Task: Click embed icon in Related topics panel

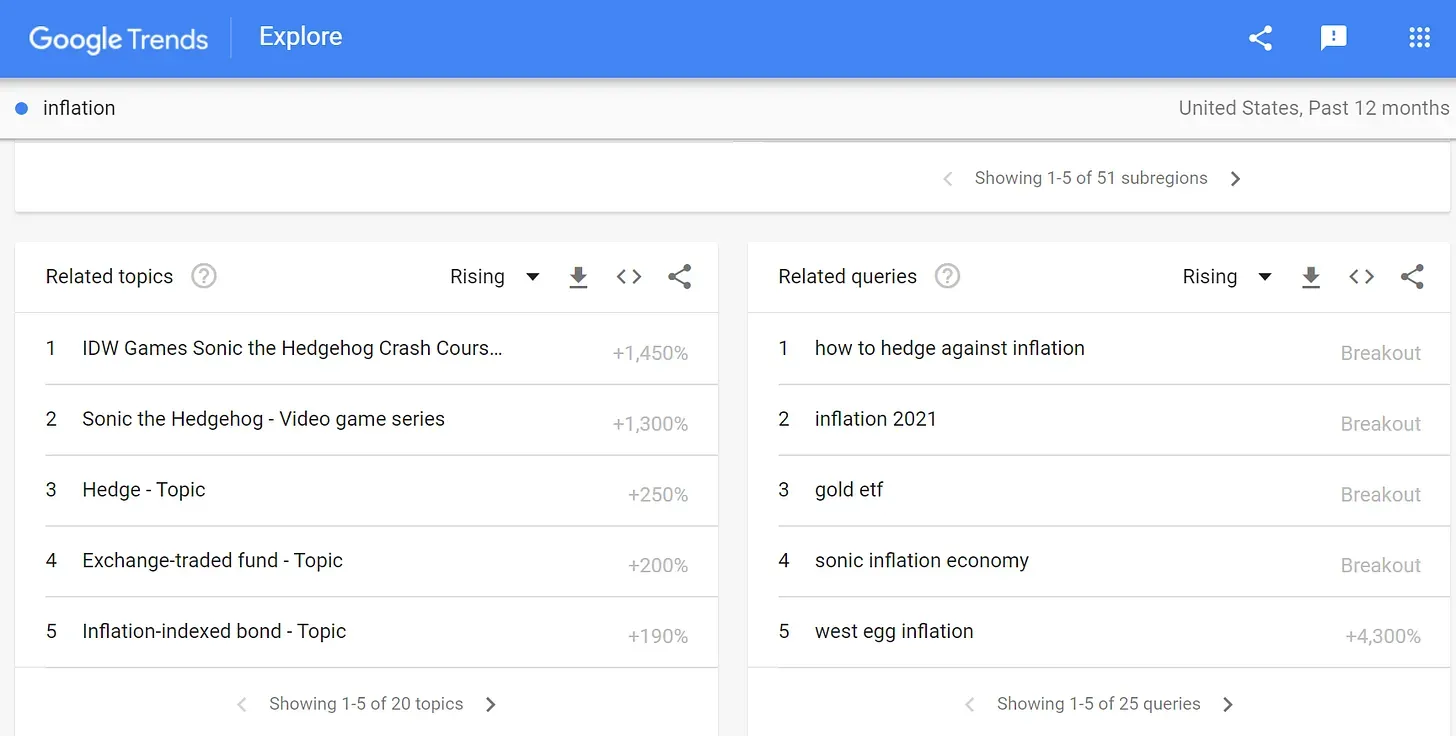Action: (x=629, y=277)
